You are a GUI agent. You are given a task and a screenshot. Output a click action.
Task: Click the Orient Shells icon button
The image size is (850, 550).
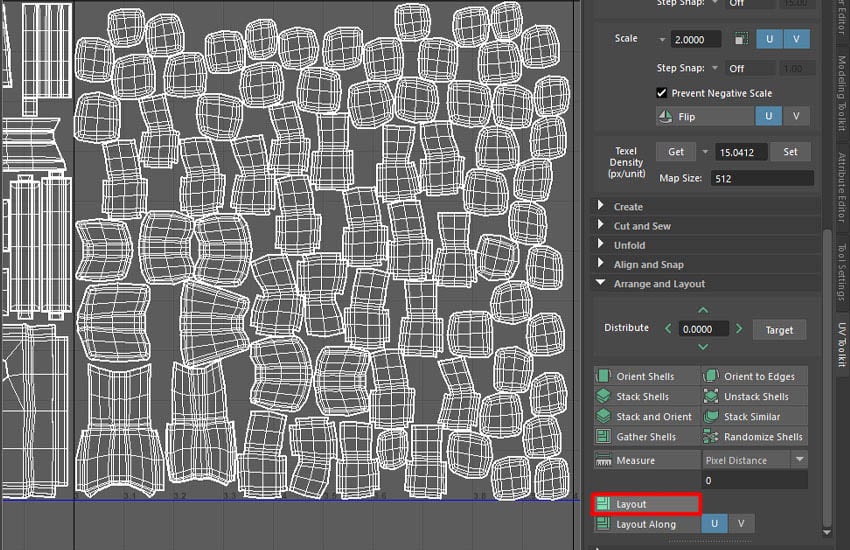point(603,377)
